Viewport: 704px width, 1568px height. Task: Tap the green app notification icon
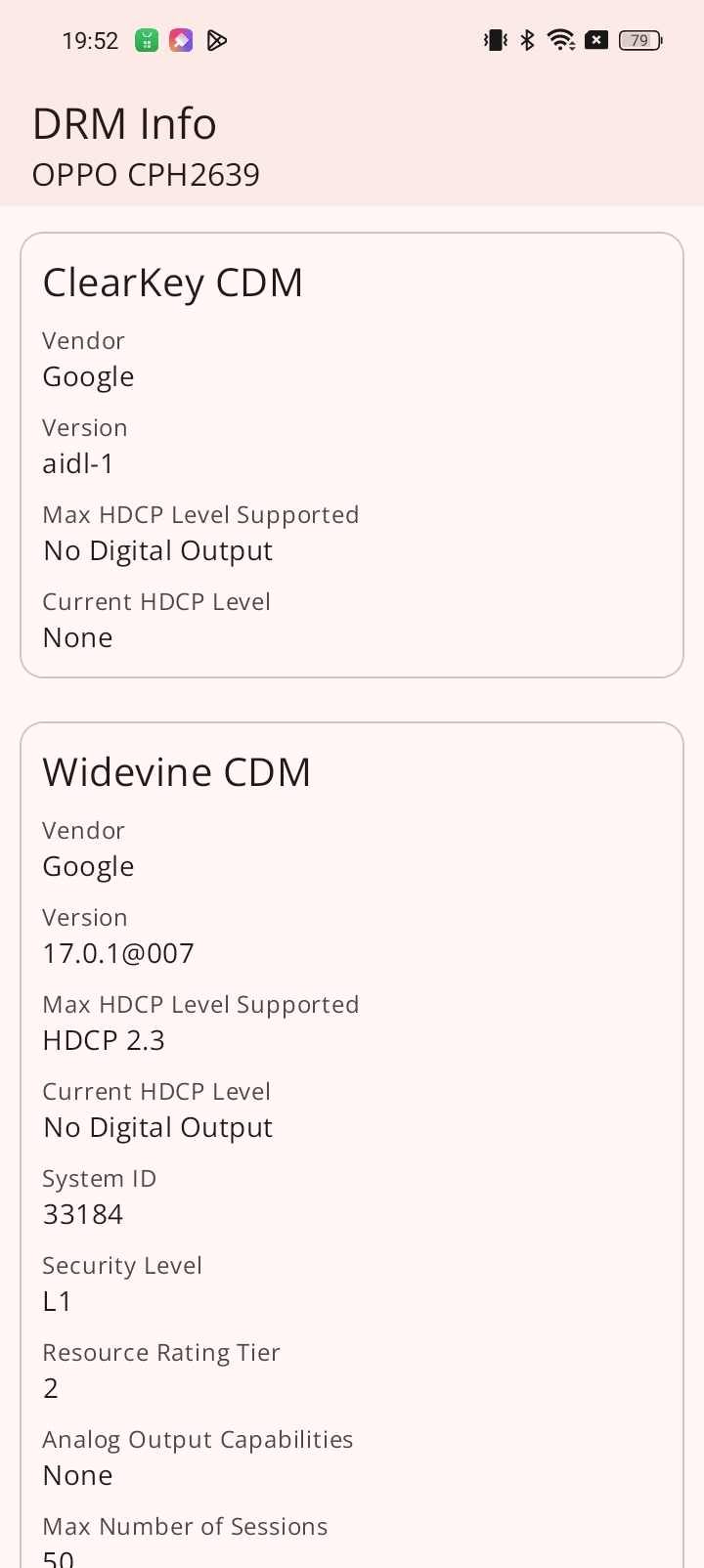tap(147, 40)
